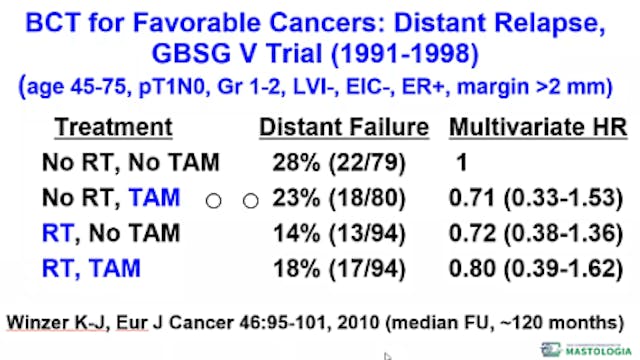
Task: Select the underlined Treatment column header
Action: point(113,127)
